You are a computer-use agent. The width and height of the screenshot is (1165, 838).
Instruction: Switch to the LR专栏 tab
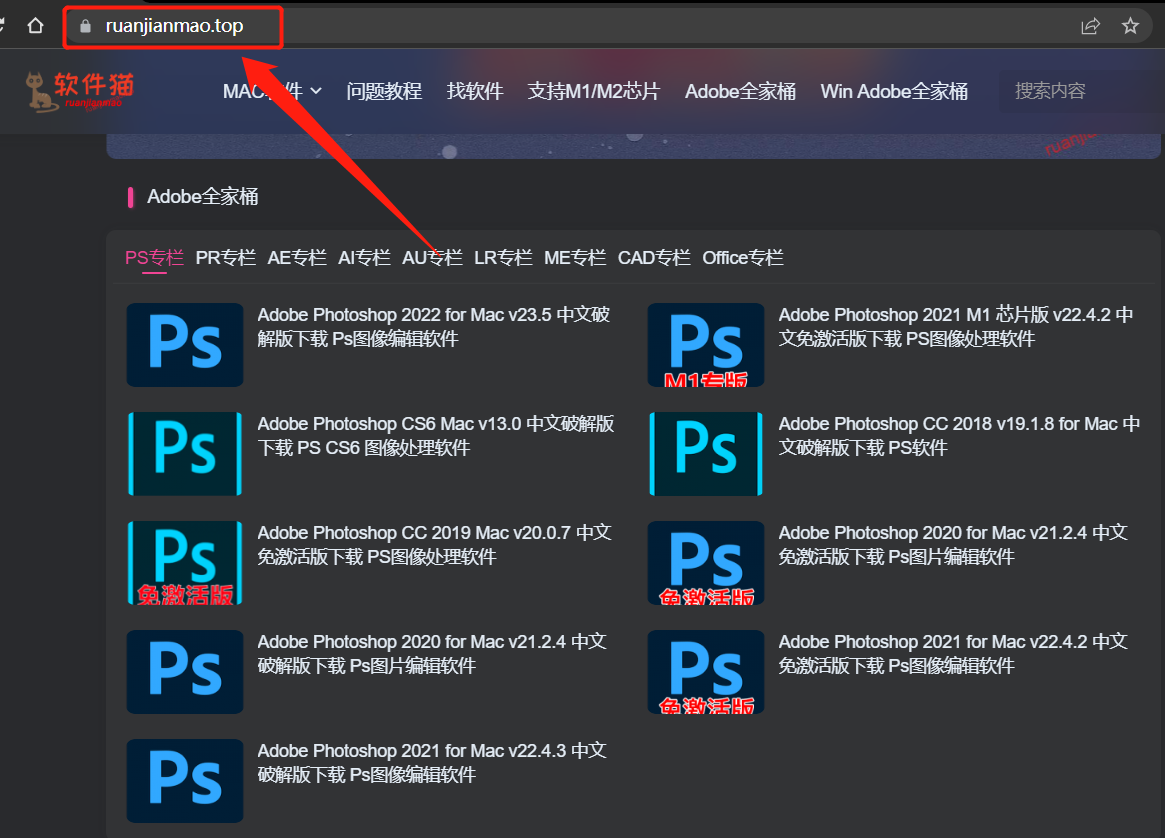coord(503,258)
